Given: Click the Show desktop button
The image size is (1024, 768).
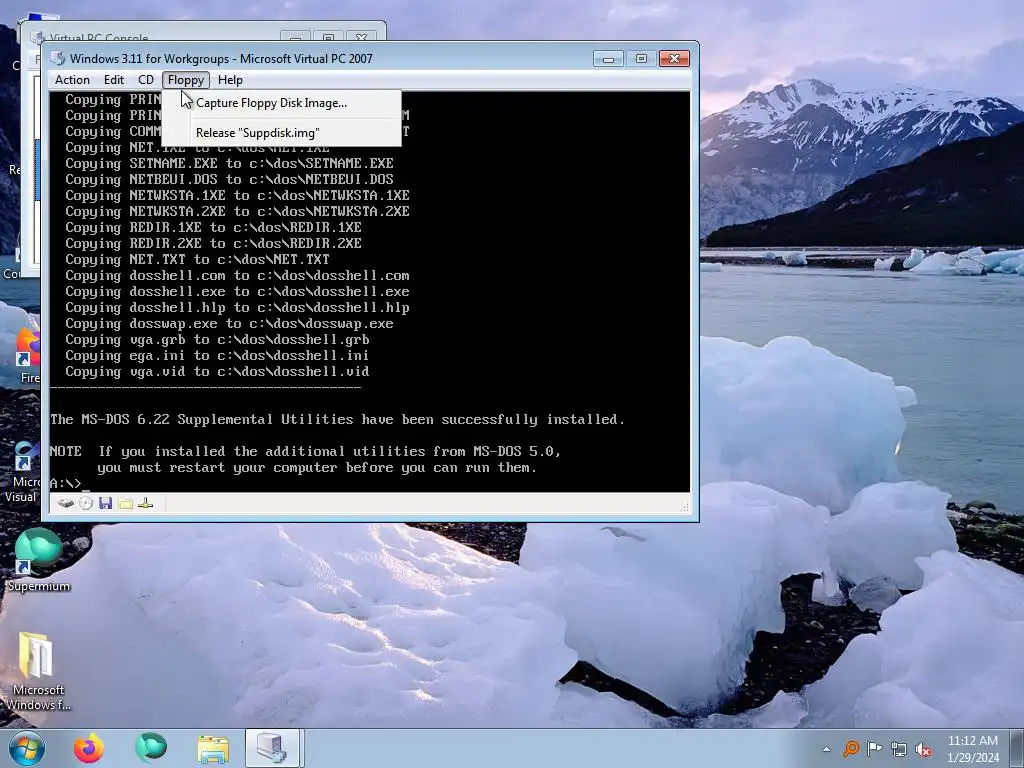Looking at the screenshot, I should [x=1018, y=748].
